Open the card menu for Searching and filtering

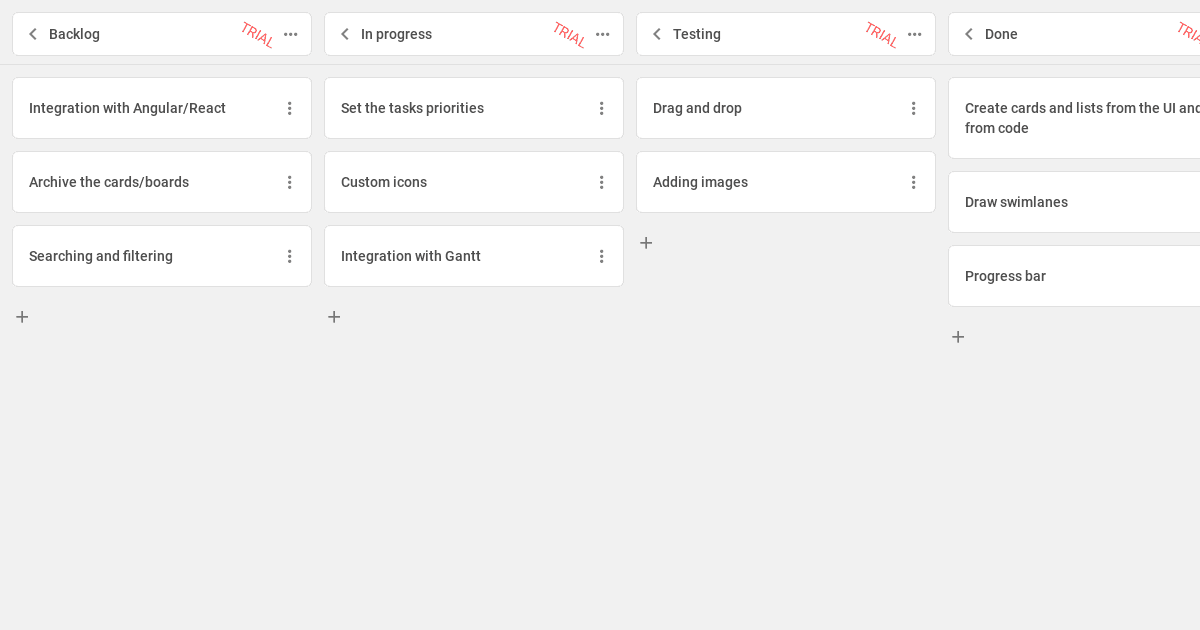click(289, 256)
